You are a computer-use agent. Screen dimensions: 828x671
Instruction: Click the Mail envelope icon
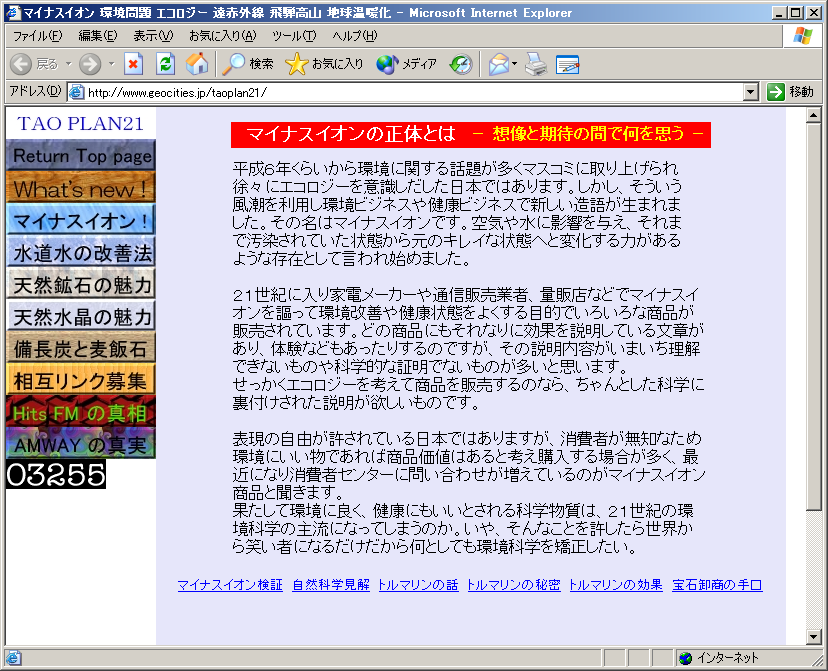point(498,64)
